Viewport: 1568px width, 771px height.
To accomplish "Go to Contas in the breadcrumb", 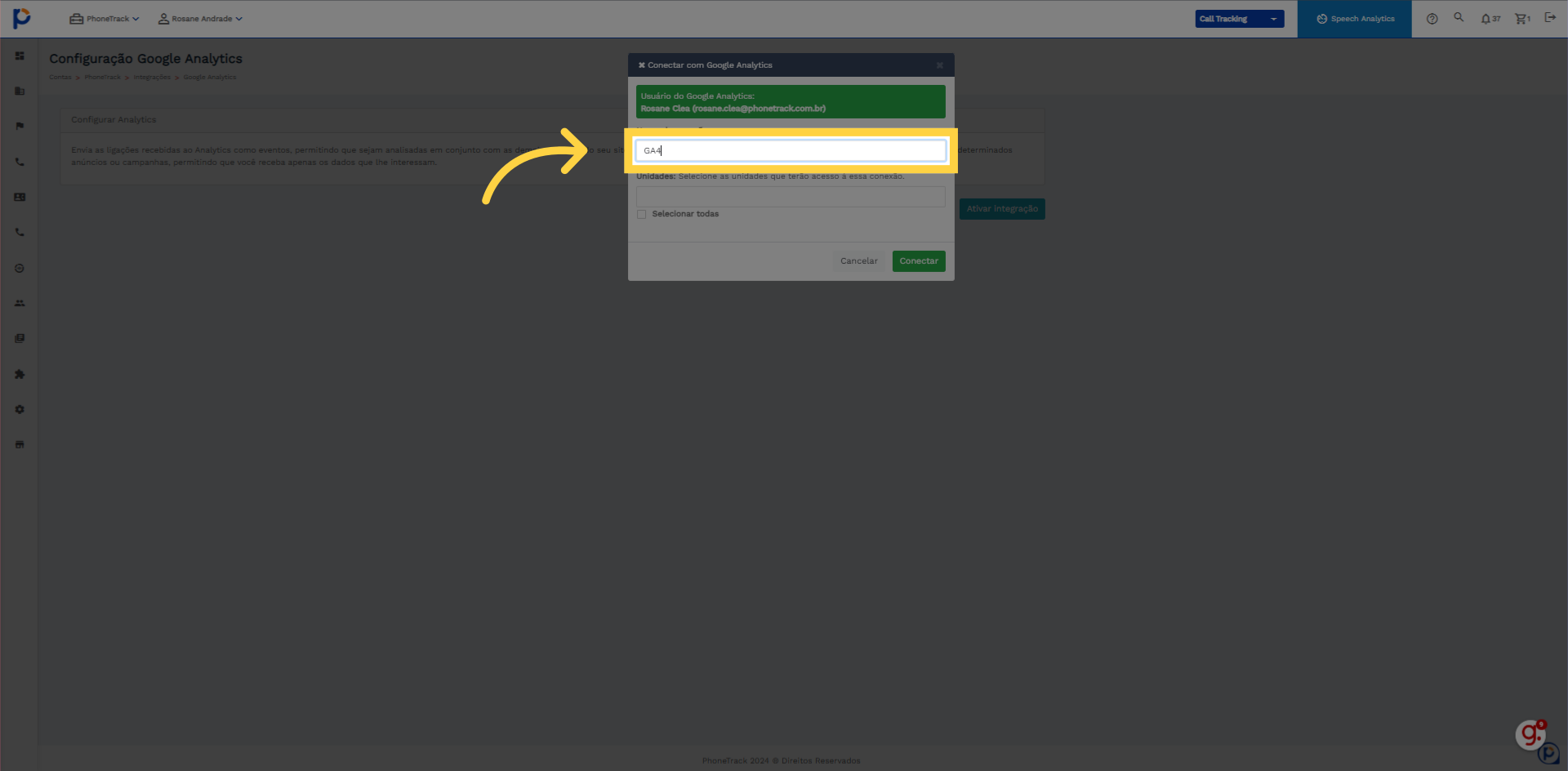I will (x=60, y=78).
